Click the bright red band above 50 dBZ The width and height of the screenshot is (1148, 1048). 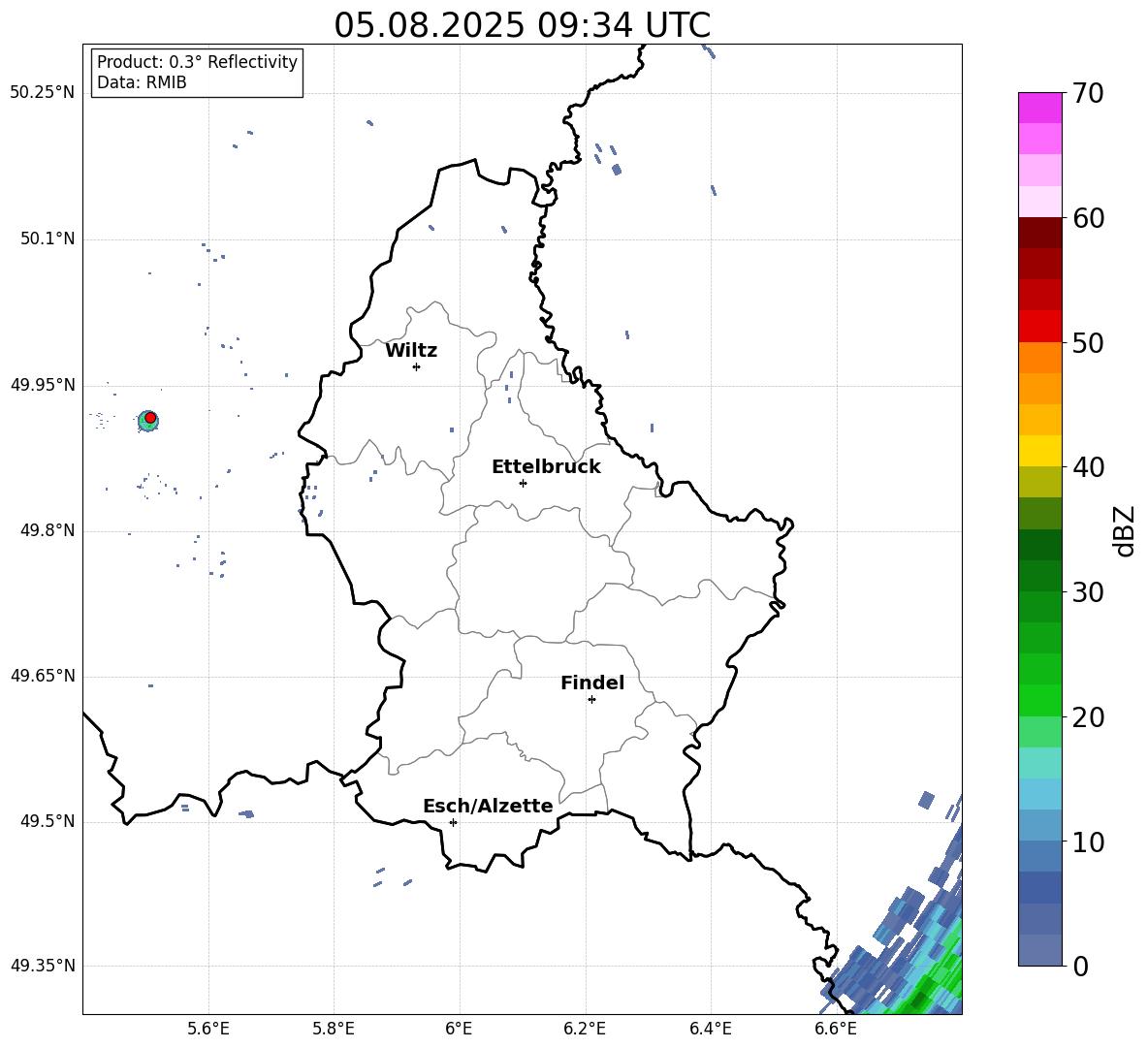coord(1039,326)
